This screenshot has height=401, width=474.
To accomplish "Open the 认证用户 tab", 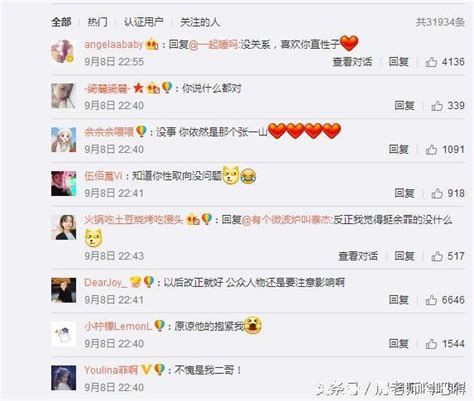I will (x=144, y=22).
